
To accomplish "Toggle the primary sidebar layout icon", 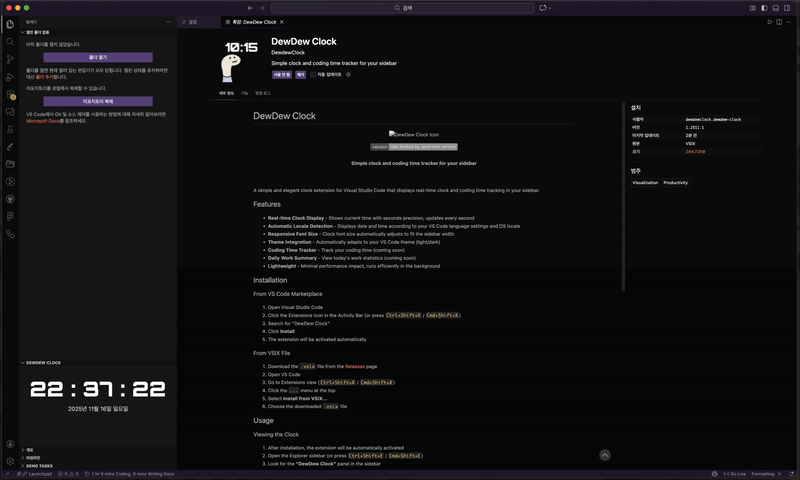I will (x=764, y=8).
